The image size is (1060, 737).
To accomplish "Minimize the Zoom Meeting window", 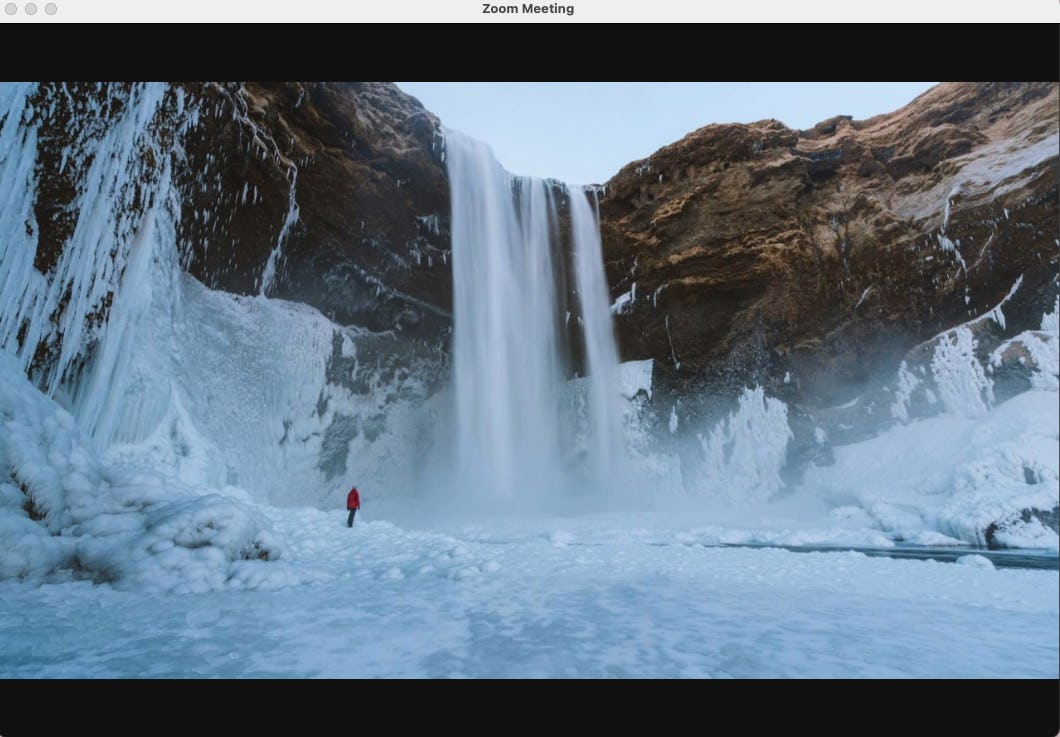I will point(29,9).
